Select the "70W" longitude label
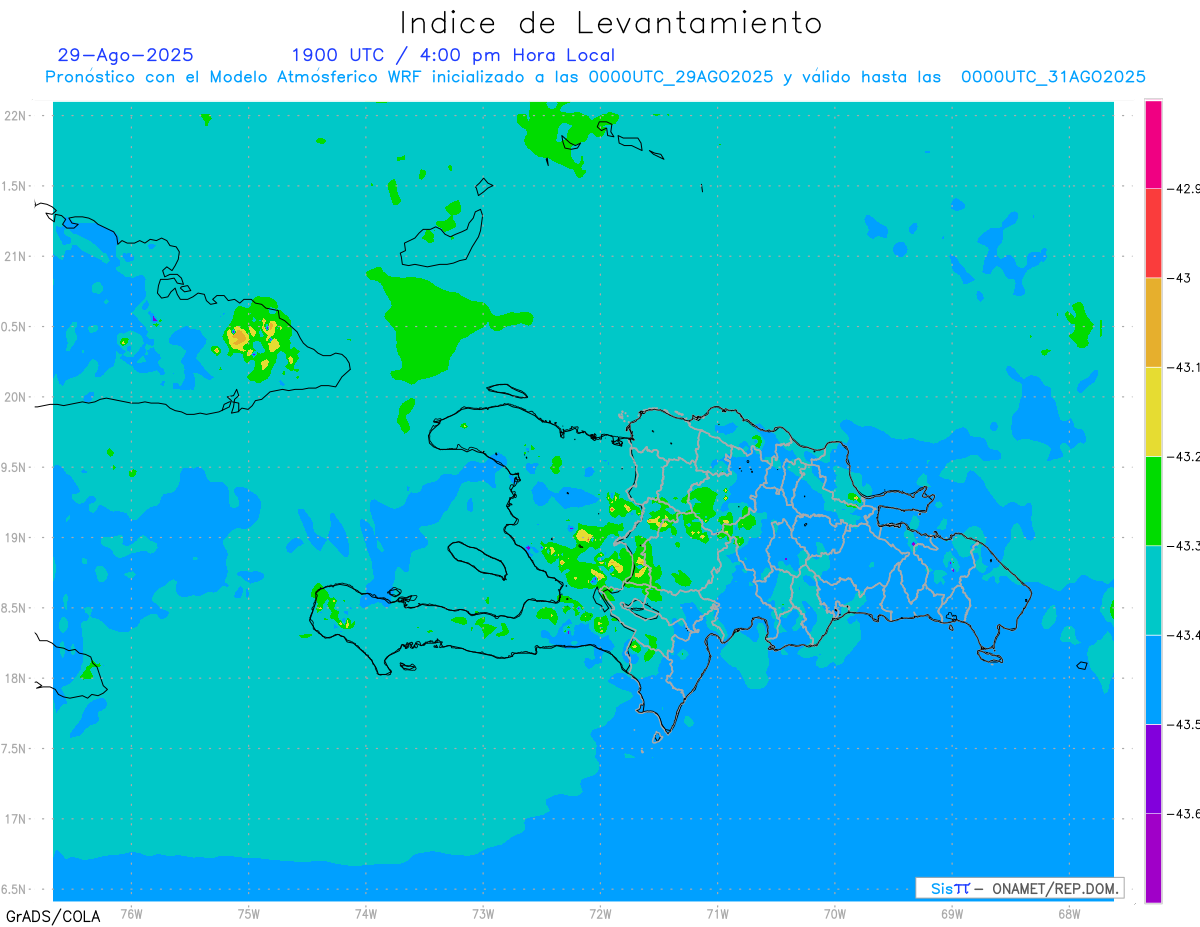Screen dimensions: 1200x927 tap(835, 912)
